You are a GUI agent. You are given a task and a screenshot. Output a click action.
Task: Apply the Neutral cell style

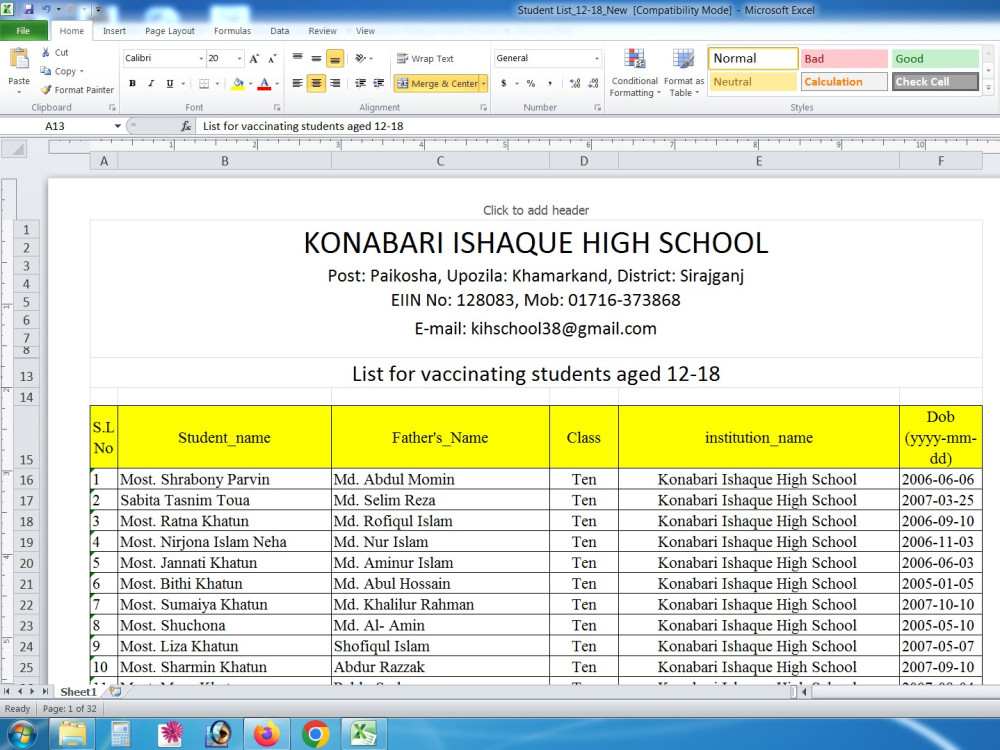point(753,82)
